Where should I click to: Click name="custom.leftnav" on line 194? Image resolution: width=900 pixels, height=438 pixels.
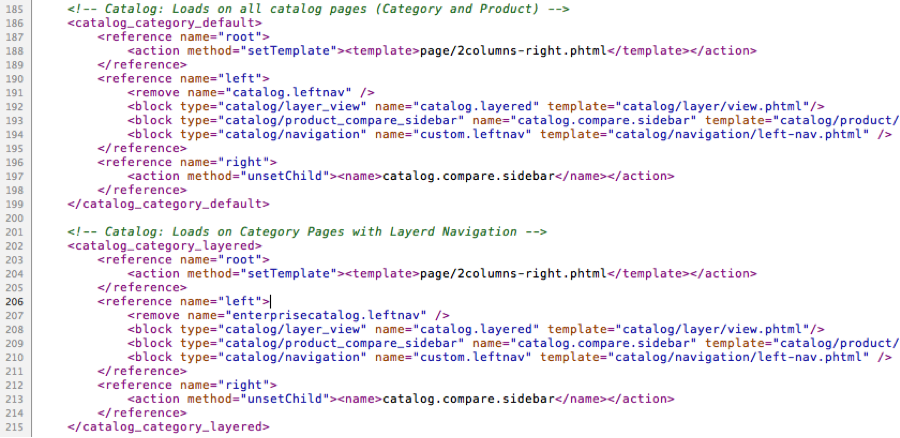[453, 134]
